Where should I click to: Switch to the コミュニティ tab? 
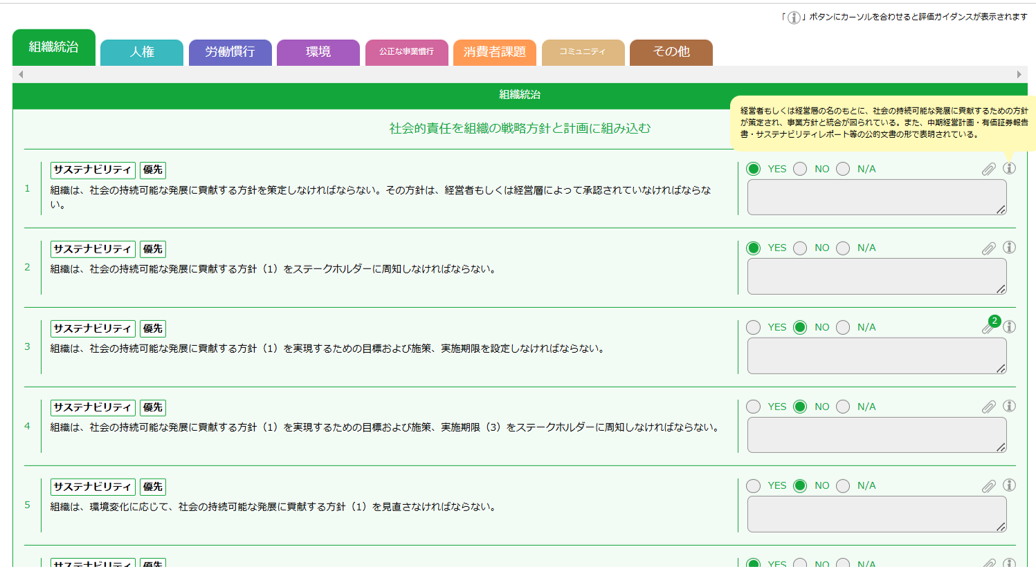(x=583, y=52)
